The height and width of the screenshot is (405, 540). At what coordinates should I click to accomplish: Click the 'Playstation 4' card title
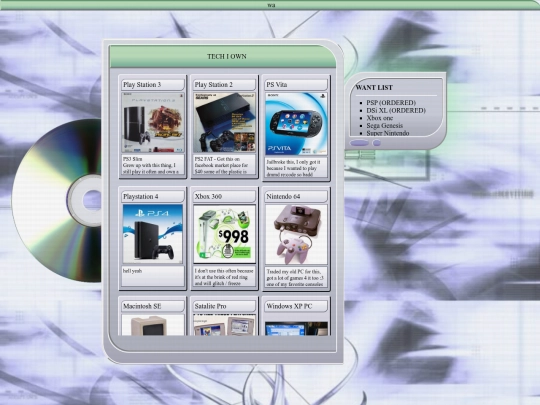[x=141, y=196]
